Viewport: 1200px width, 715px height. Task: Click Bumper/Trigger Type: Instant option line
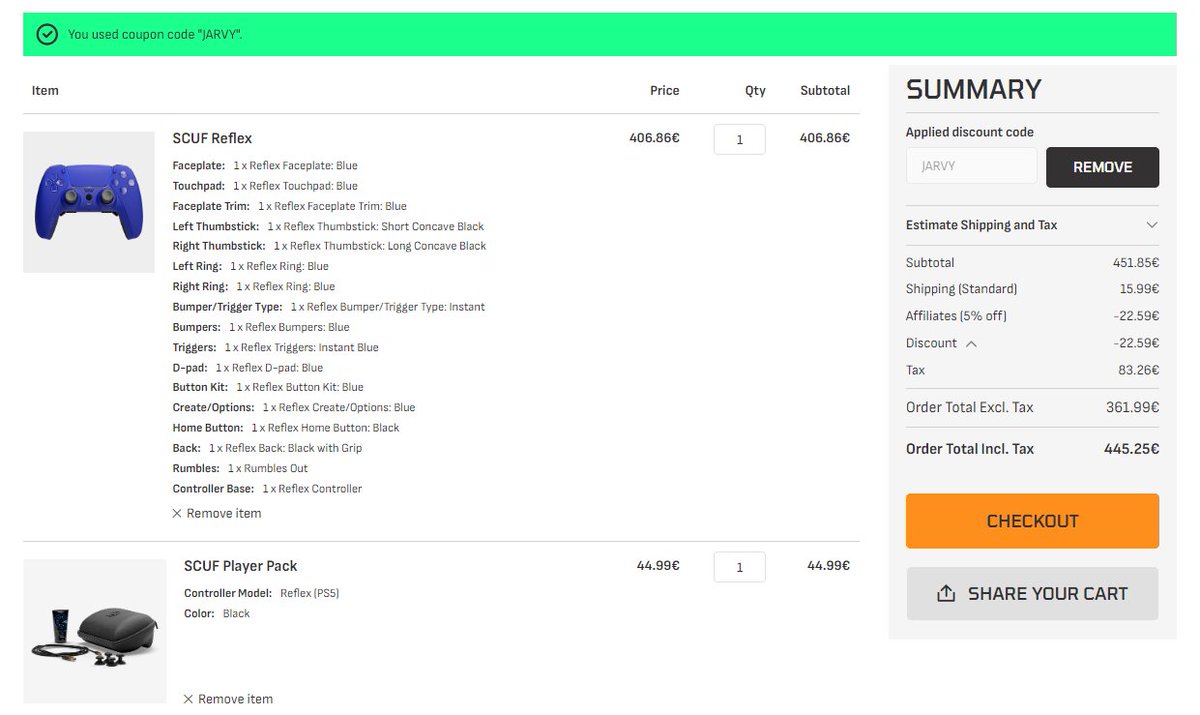pos(328,307)
